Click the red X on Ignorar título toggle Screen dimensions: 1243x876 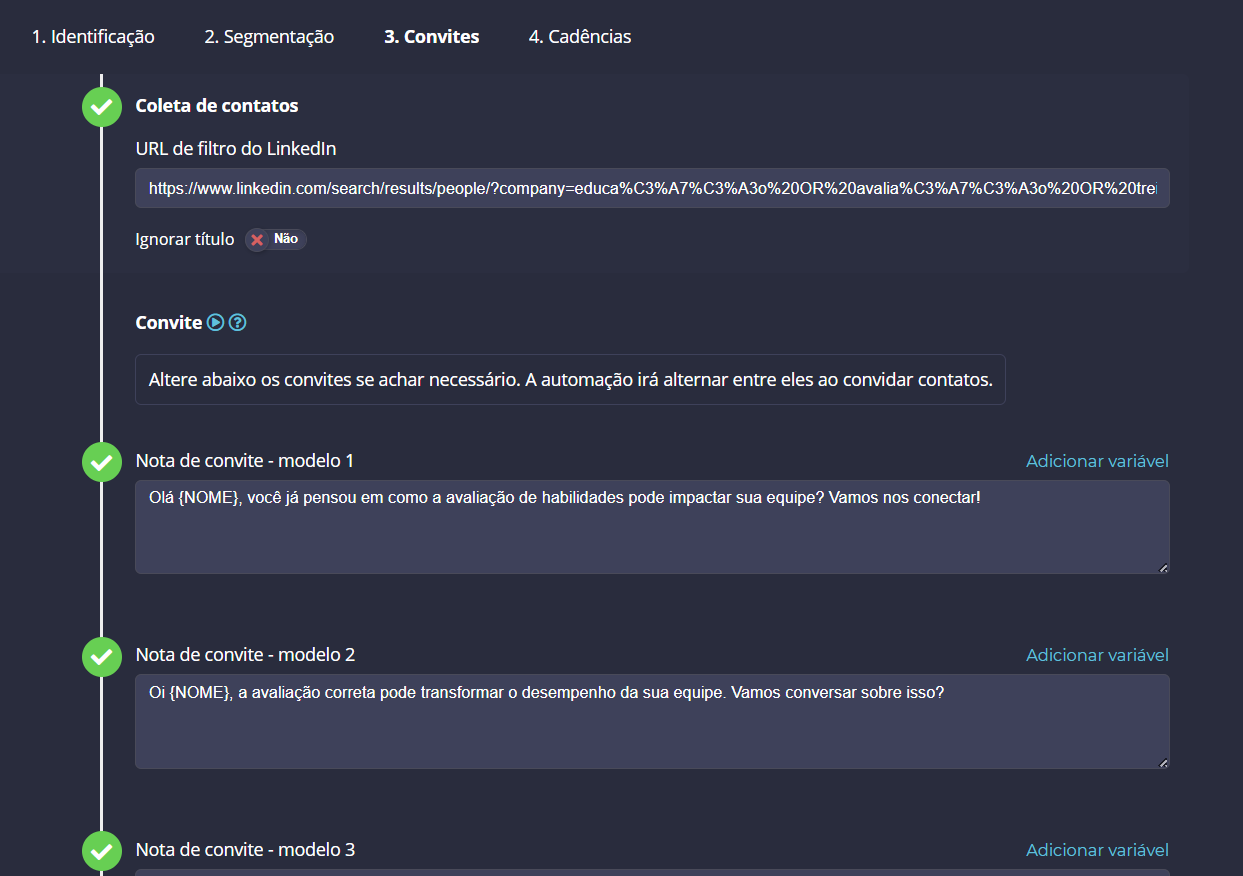[257, 240]
